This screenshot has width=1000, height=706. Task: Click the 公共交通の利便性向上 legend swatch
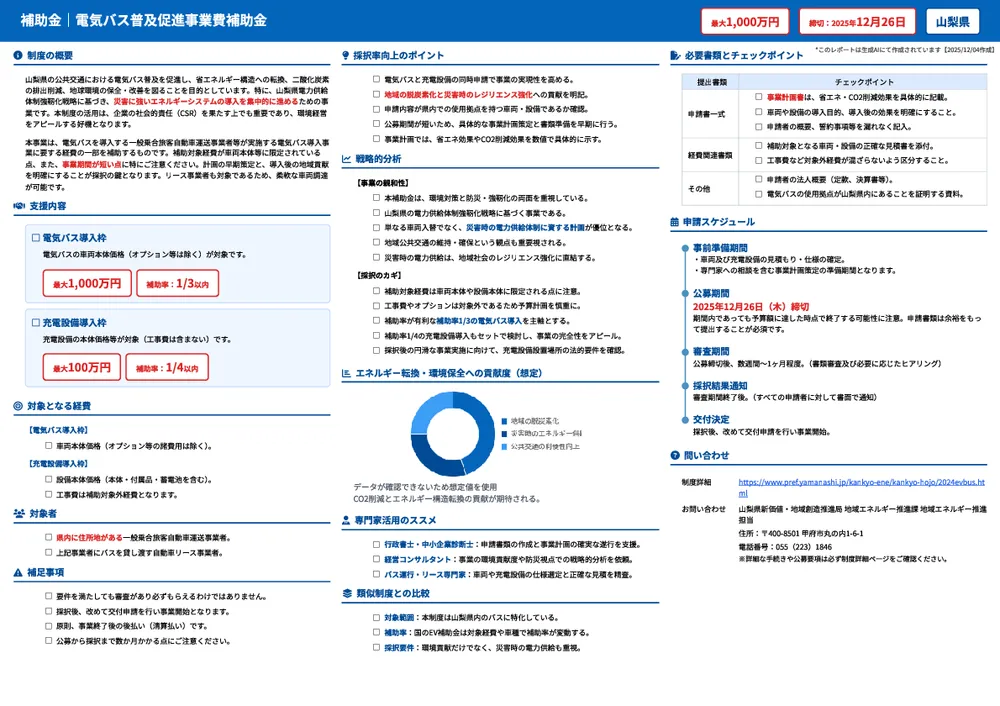[504, 446]
